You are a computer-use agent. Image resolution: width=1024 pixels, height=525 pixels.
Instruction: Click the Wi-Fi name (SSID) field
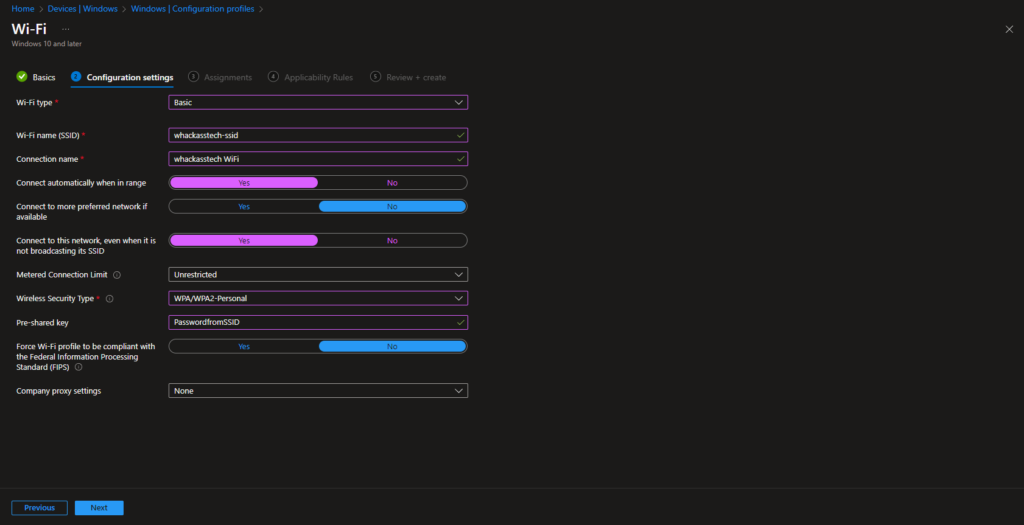point(318,135)
